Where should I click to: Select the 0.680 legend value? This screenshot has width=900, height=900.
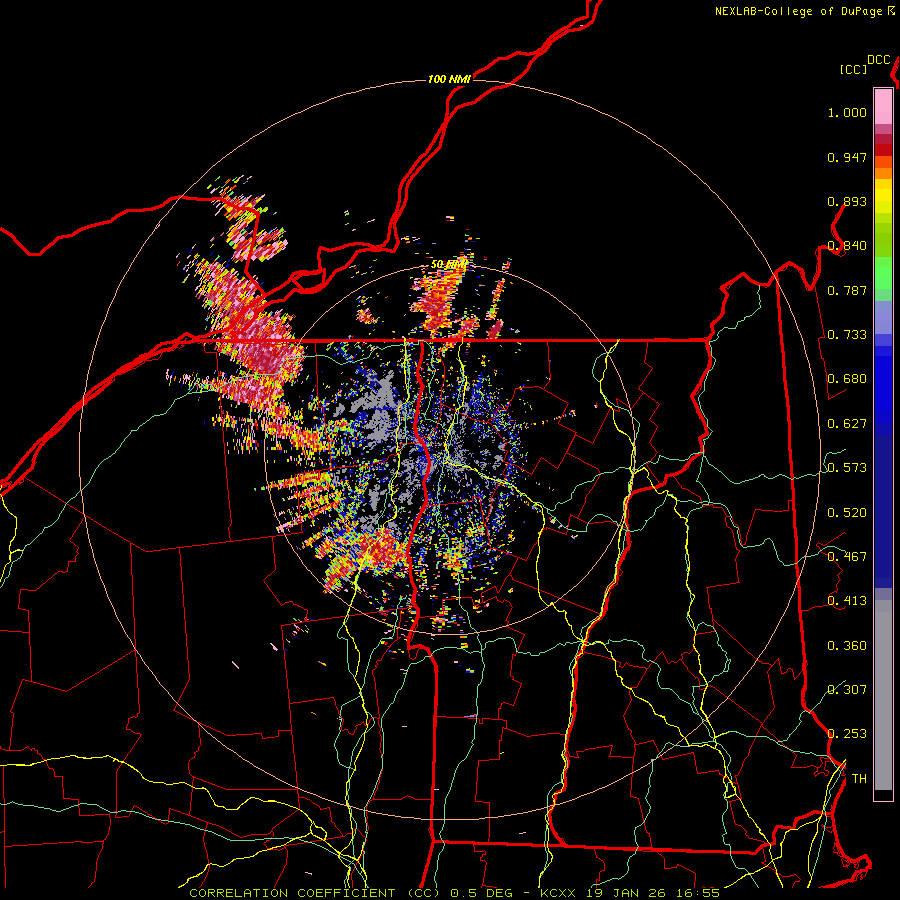(847, 379)
